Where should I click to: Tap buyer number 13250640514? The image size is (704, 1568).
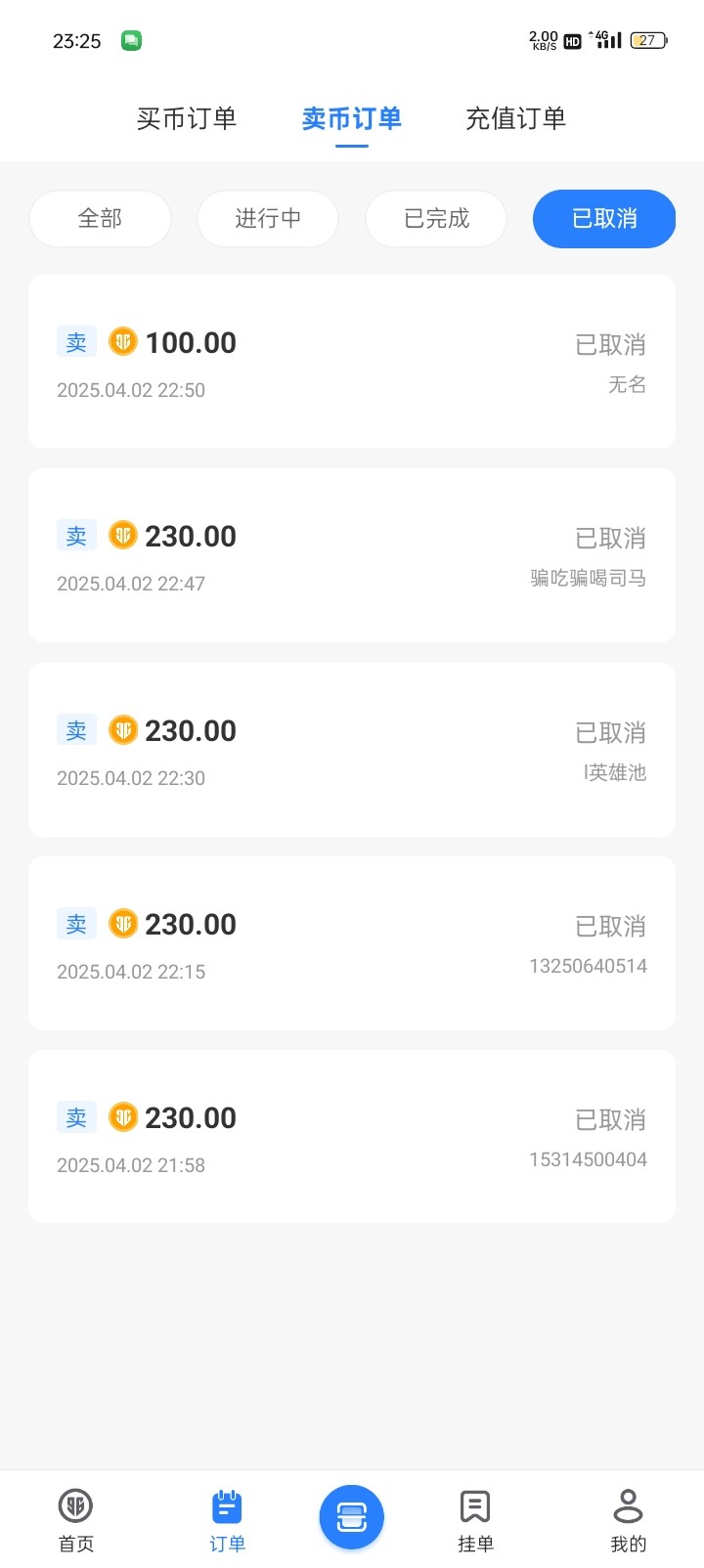coord(588,966)
